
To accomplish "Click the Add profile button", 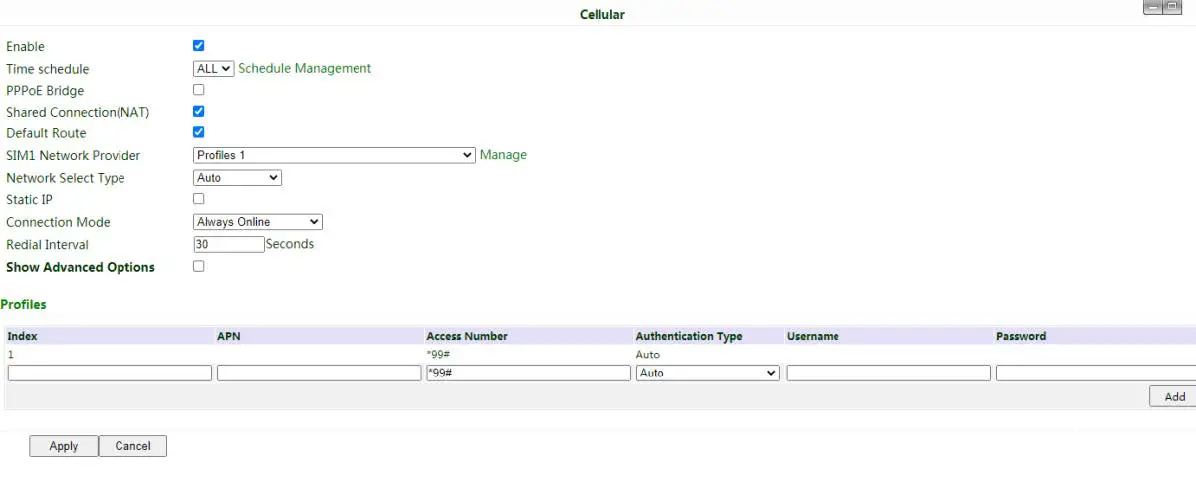I will (1174, 397).
